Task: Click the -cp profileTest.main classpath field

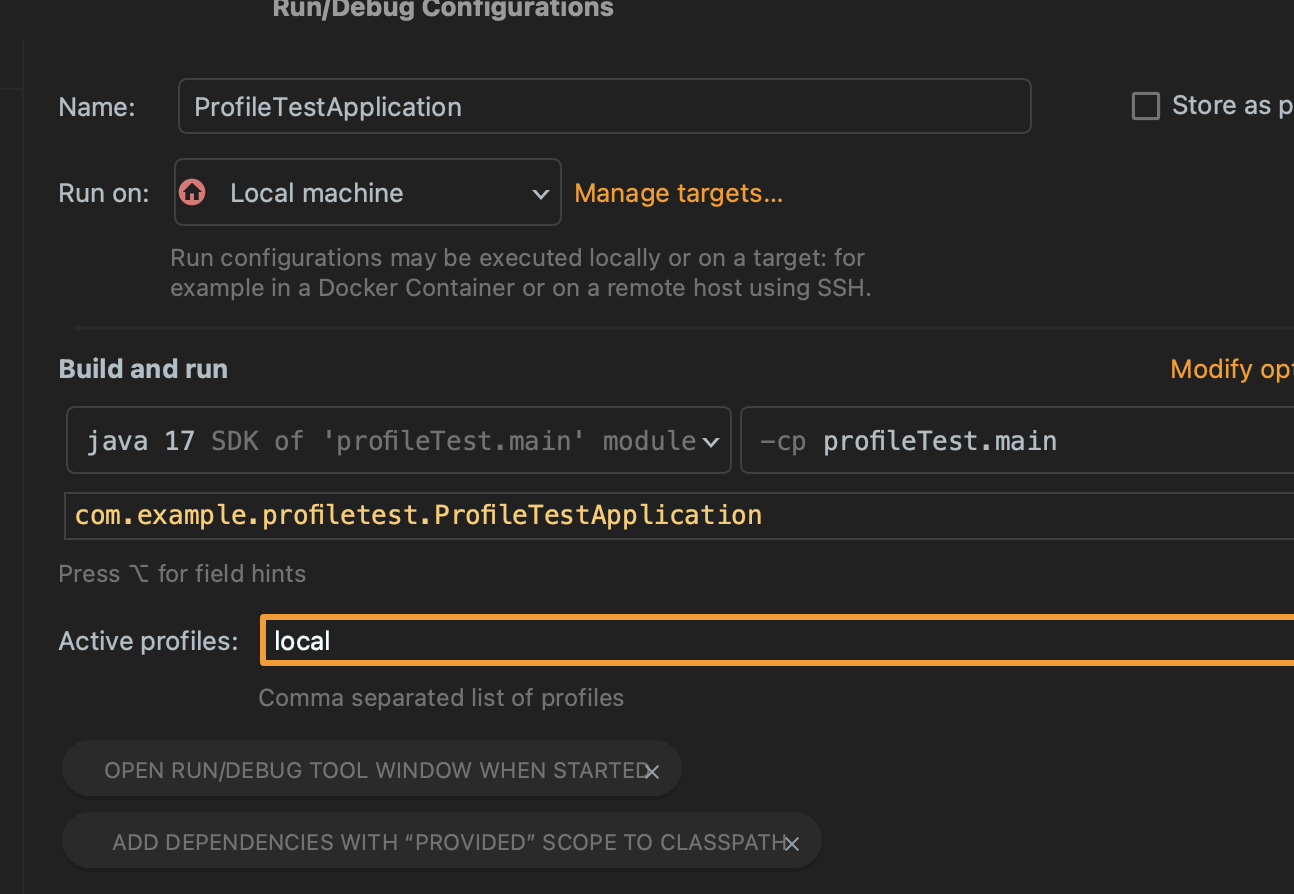Action: coord(1017,440)
